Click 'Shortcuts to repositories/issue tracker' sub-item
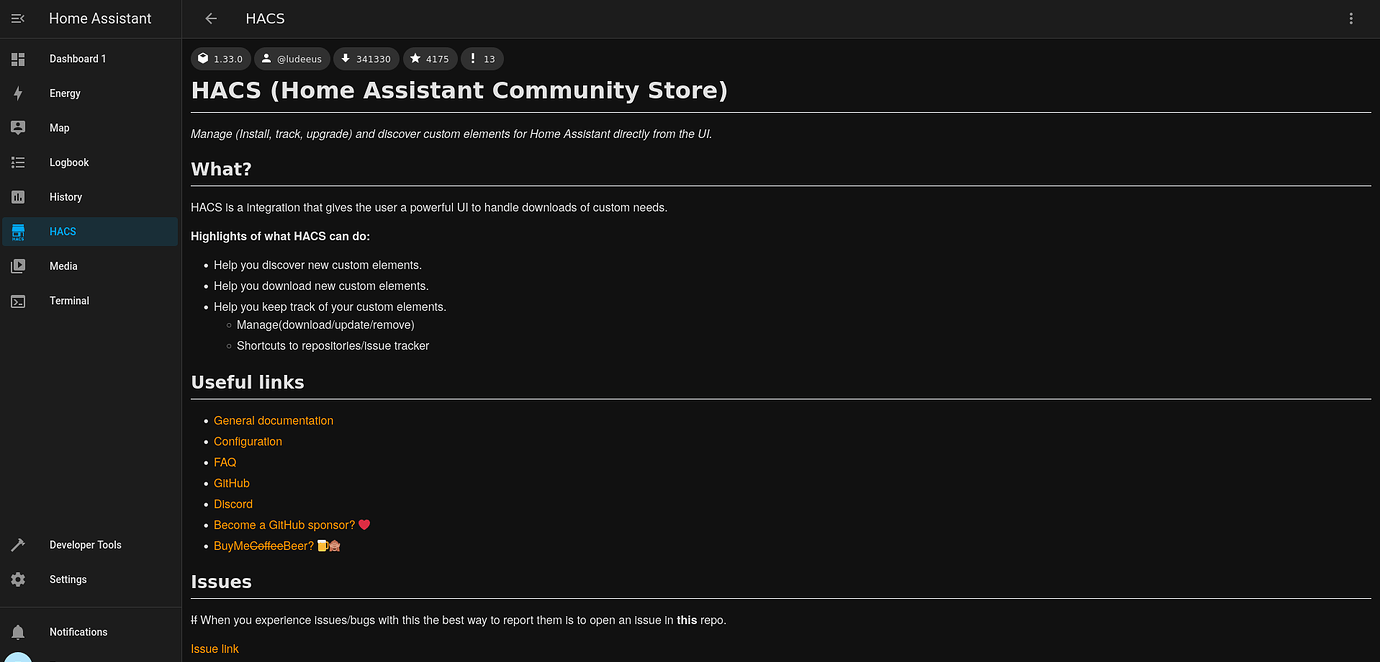1380x662 pixels. tap(333, 346)
